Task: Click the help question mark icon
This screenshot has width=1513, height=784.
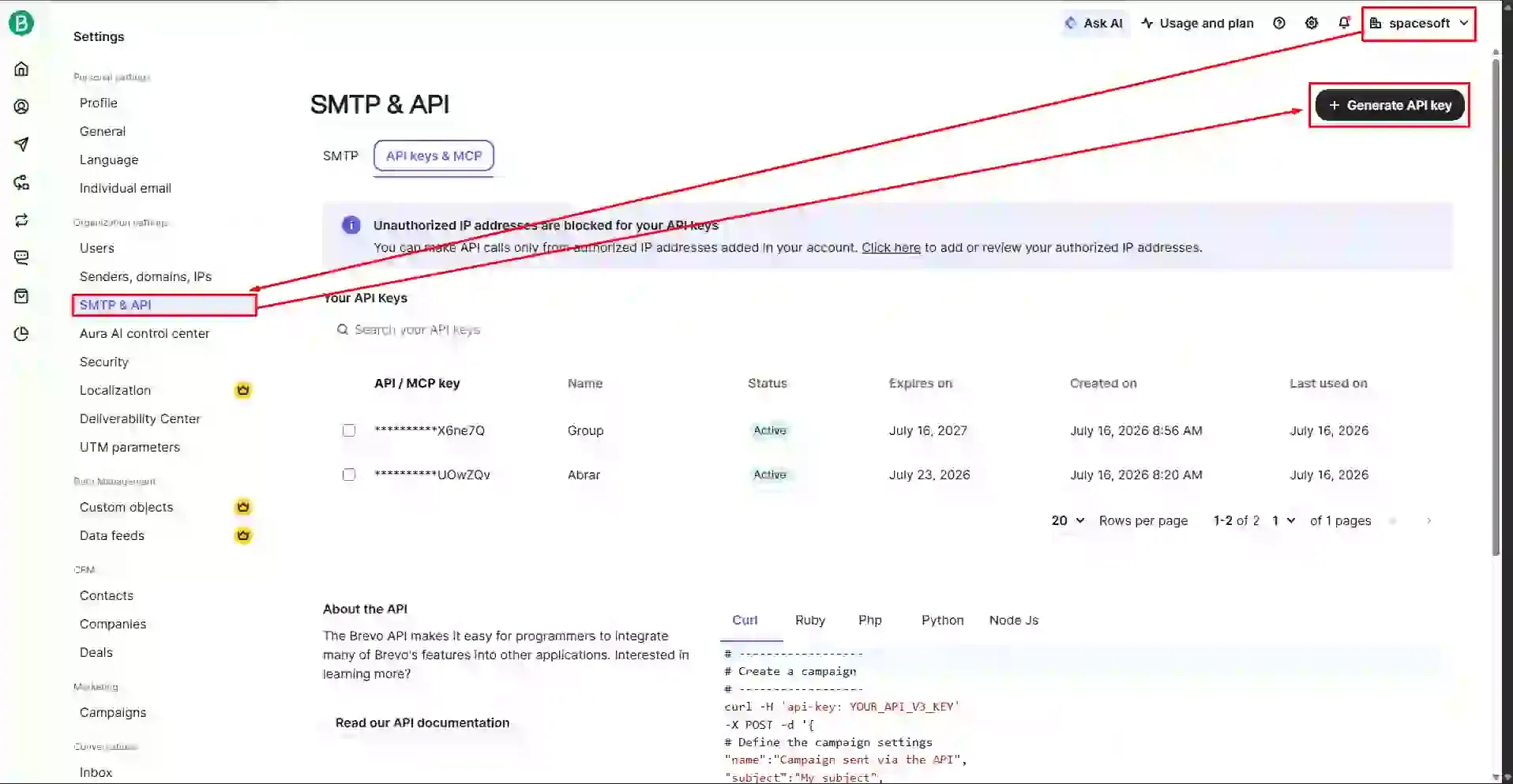Action: click(x=1279, y=23)
